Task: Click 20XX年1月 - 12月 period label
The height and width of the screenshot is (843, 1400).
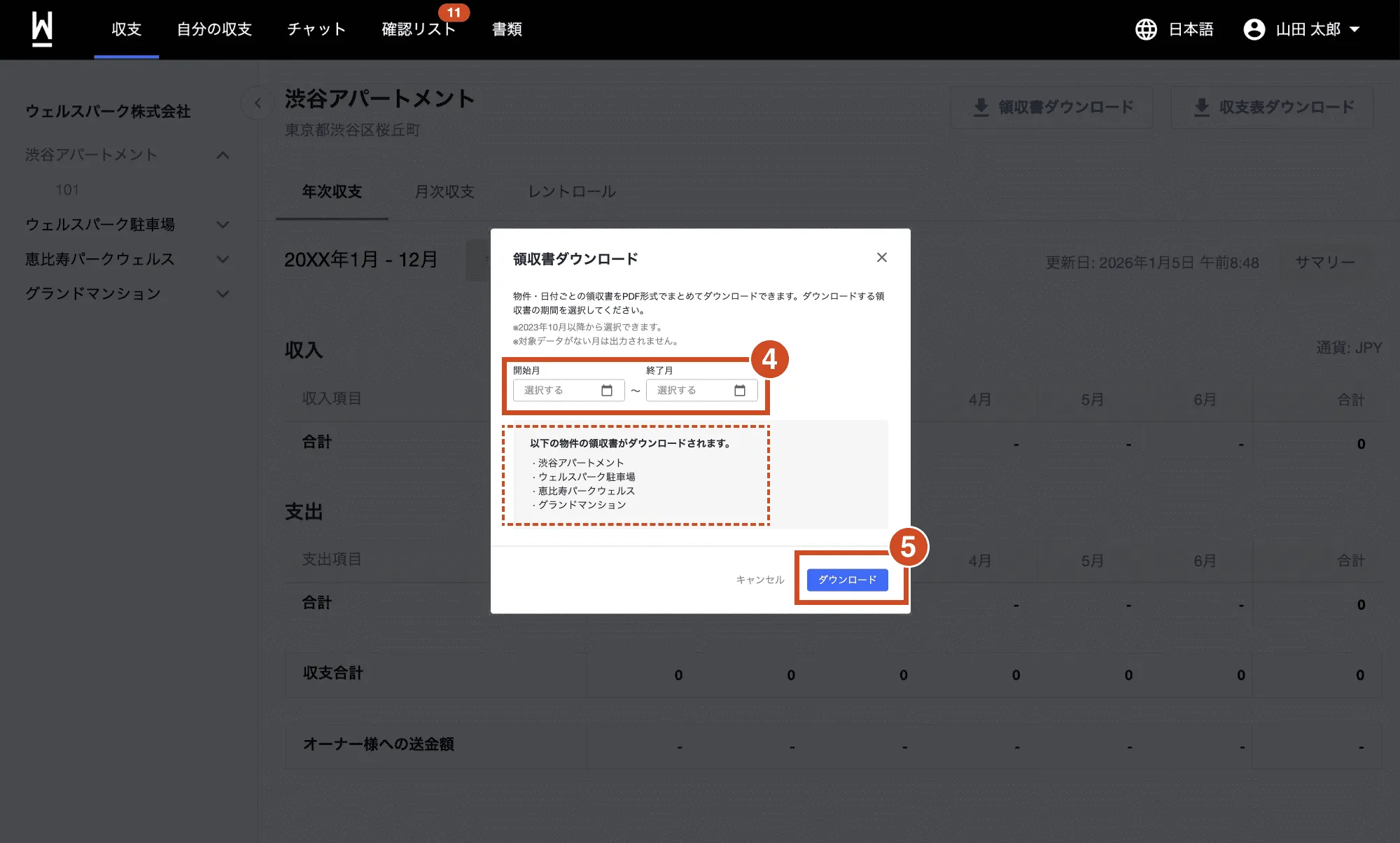Action: coord(360,260)
